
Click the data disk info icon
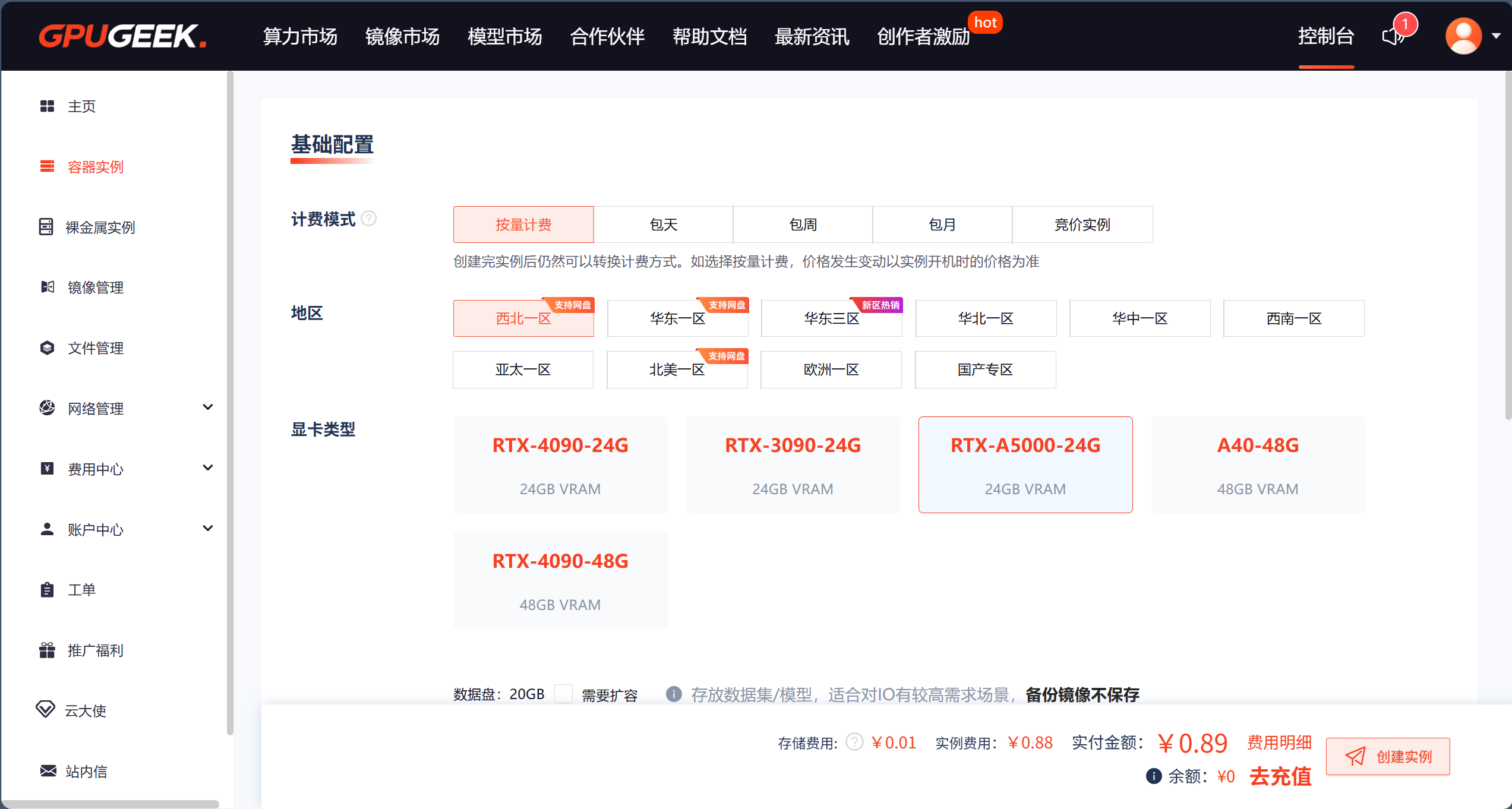673,694
